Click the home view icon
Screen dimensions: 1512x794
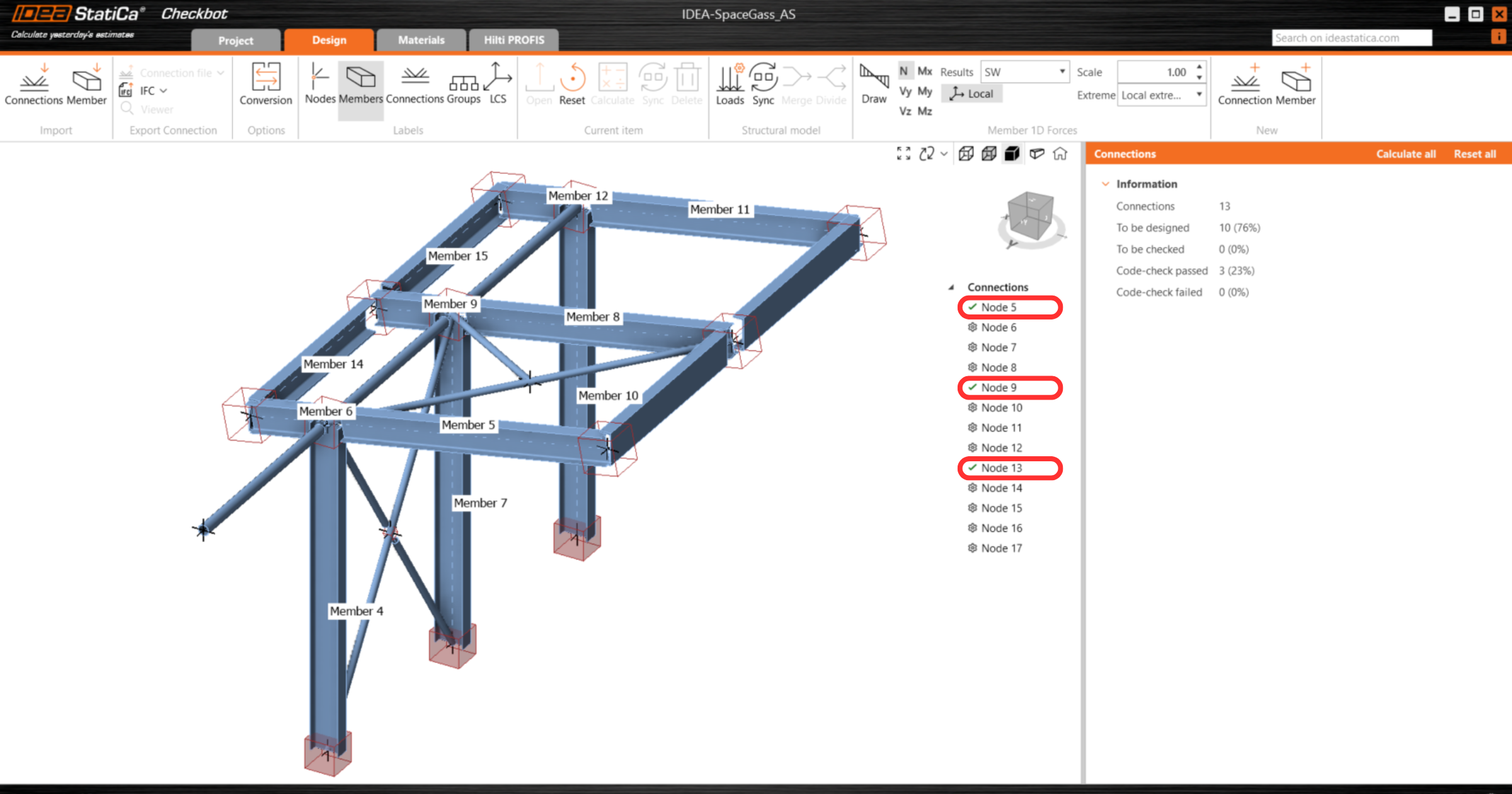pos(1060,154)
